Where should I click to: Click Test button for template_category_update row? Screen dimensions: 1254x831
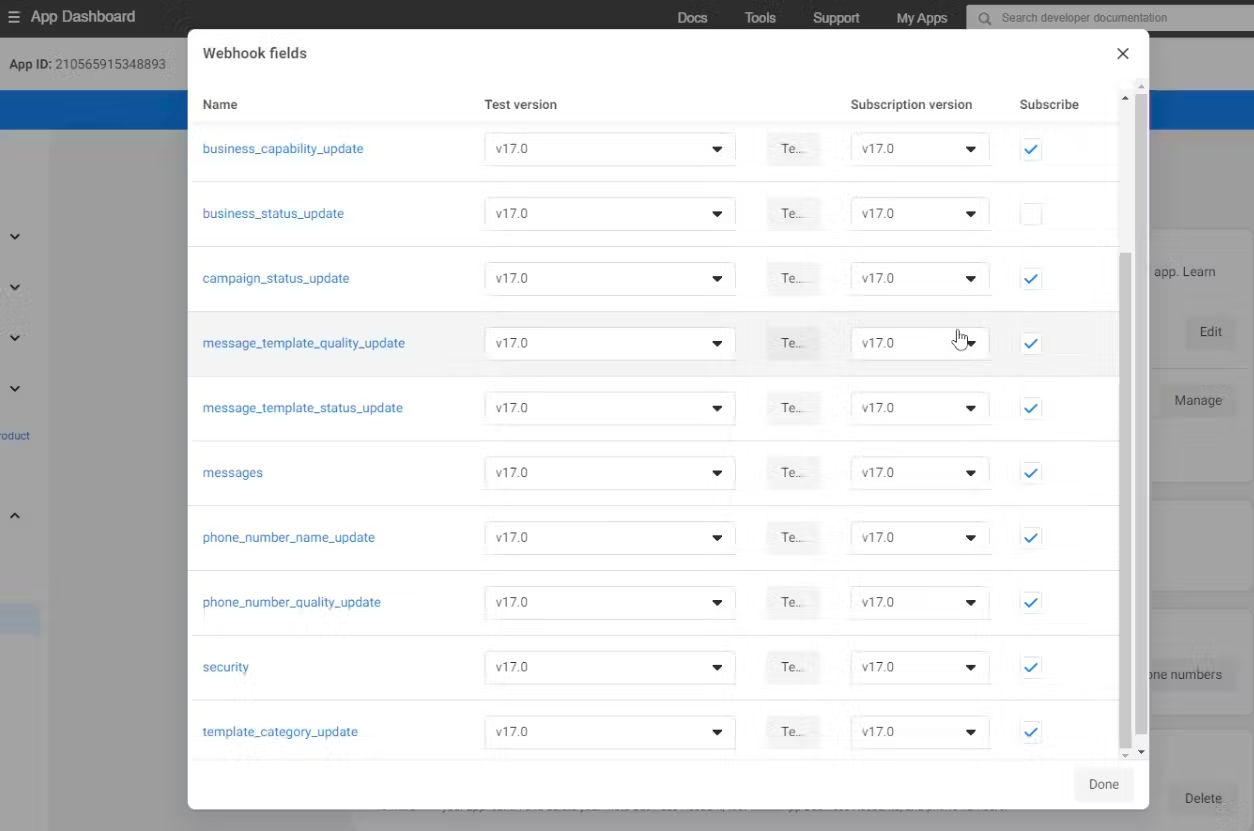(793, 732)
